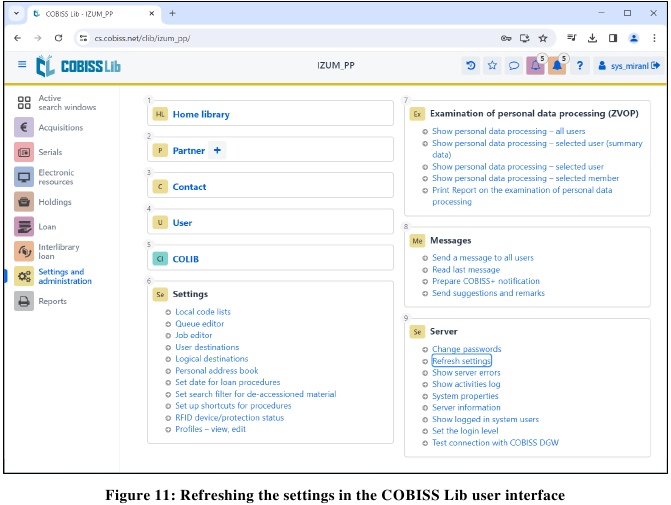The image size is (671, 505).
Task: Click the Active search windows sidebar icon
Action: click(x=24, y=103)
